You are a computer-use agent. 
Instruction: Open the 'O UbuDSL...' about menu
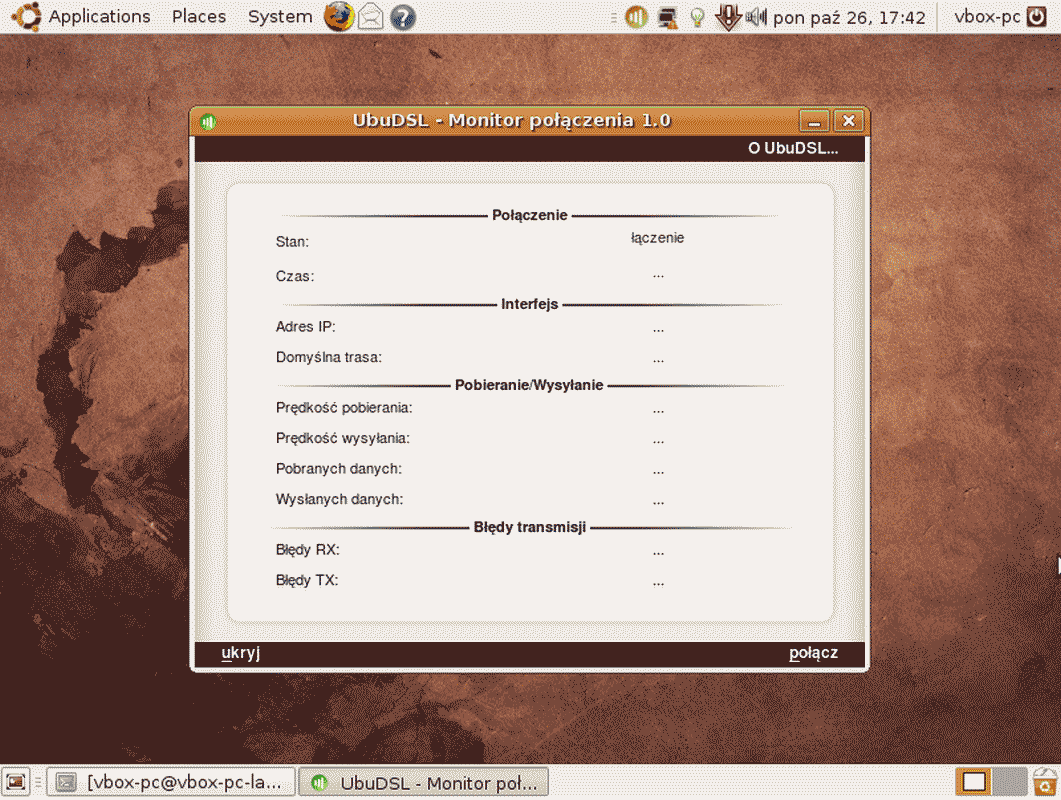tap(793, 148)
